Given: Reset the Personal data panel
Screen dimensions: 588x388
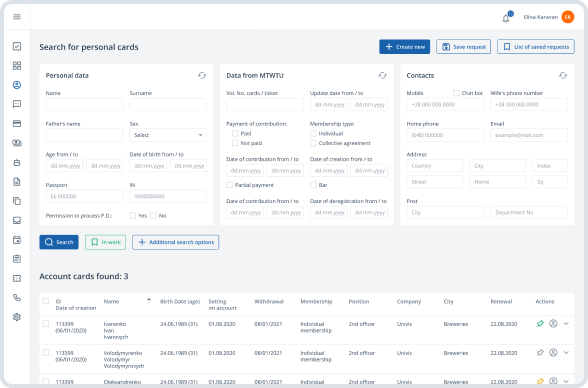Looking at the screenshot, I should tap(202, 75).
